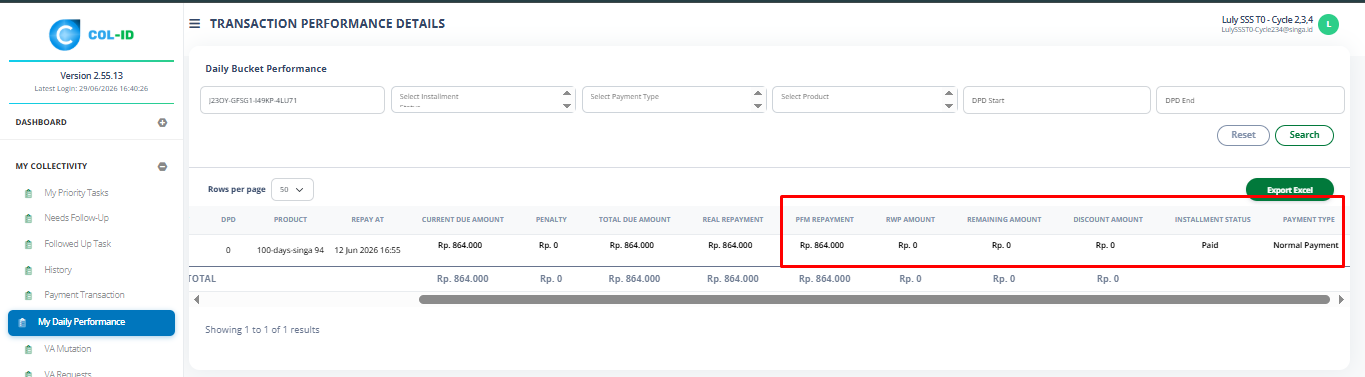Screen dimensions: 1365x377
Task: Click the DPD Start input field
Action: click(x=1057, y=100)
